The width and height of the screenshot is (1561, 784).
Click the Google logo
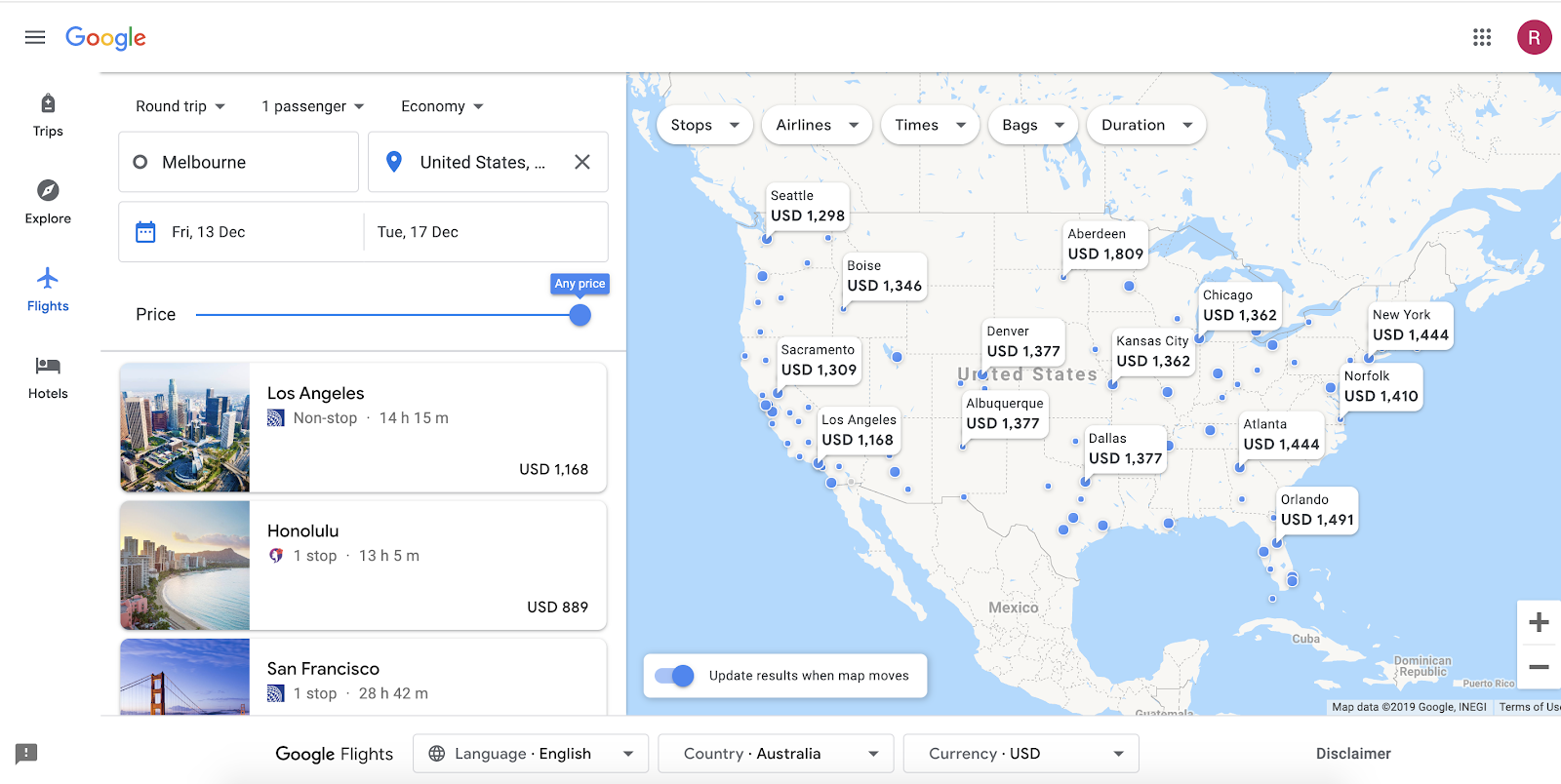[105, 38]
